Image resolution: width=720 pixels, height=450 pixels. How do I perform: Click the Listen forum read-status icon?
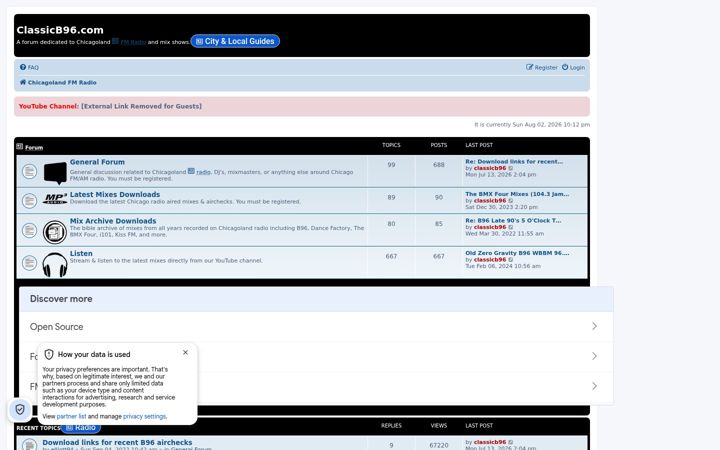[29, 263]
